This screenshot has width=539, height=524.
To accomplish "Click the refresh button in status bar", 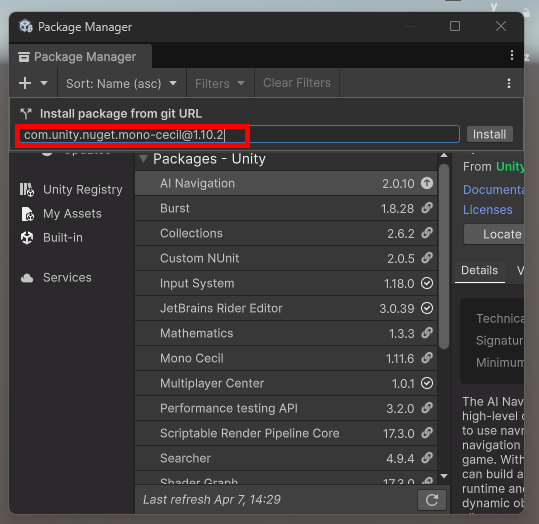I will pos(432,500).
